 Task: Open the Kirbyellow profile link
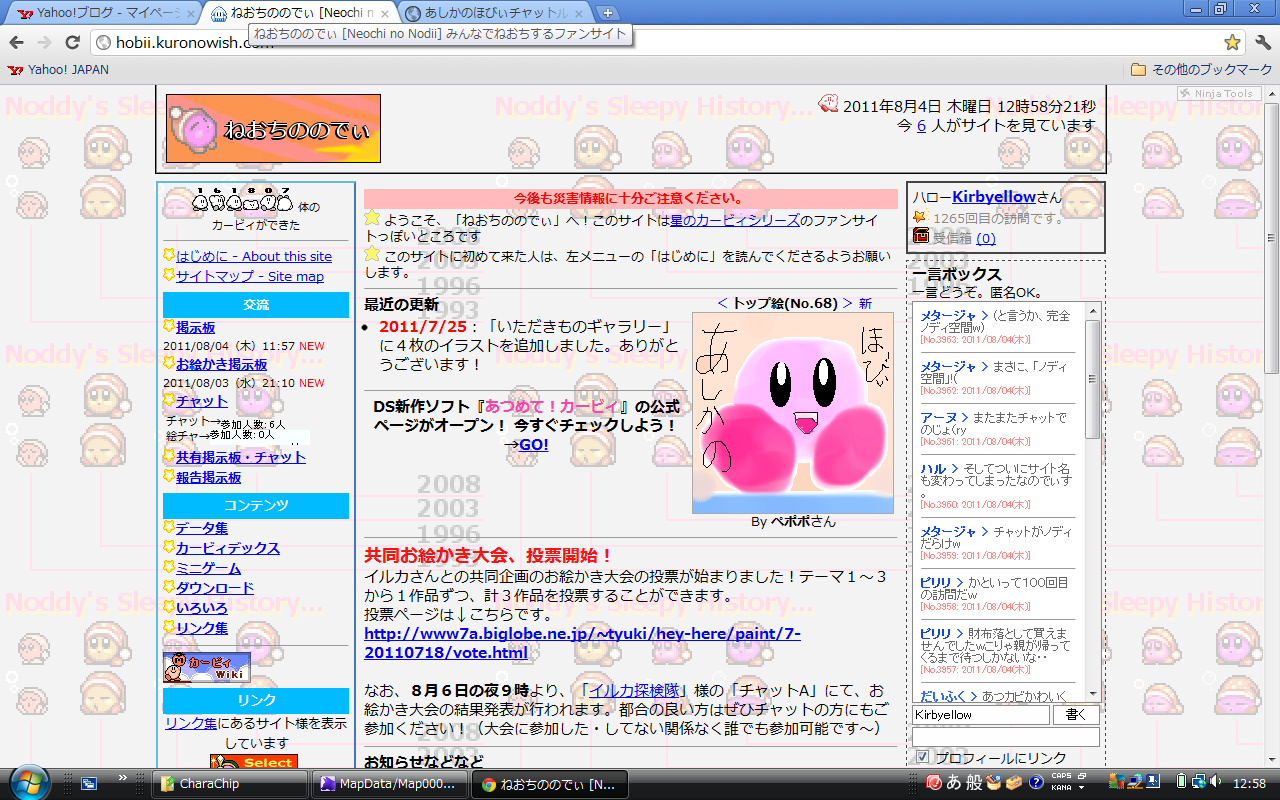(x=994, y=197)
